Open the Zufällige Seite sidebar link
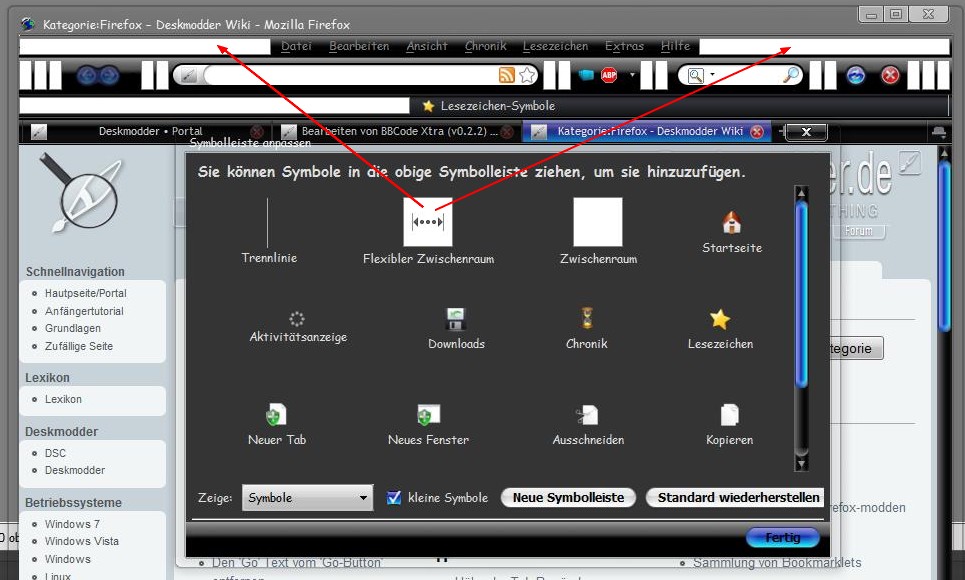Screen dimensions: 965x580 point(79,346)
